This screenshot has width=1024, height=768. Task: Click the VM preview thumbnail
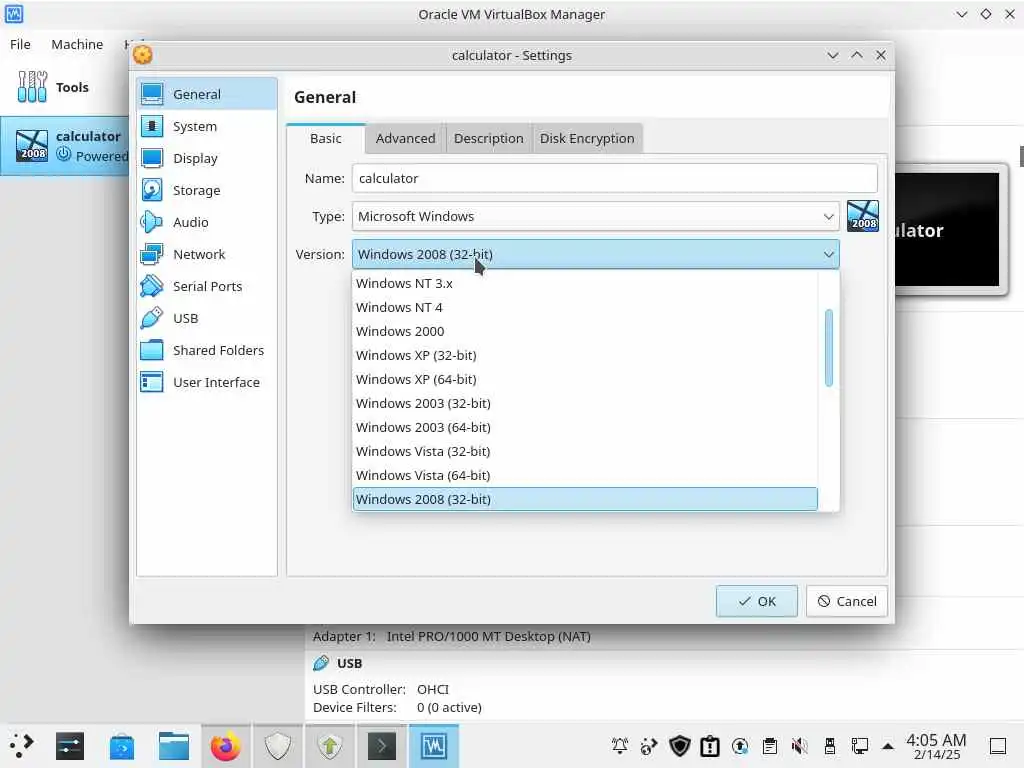(x=951, y=229)
